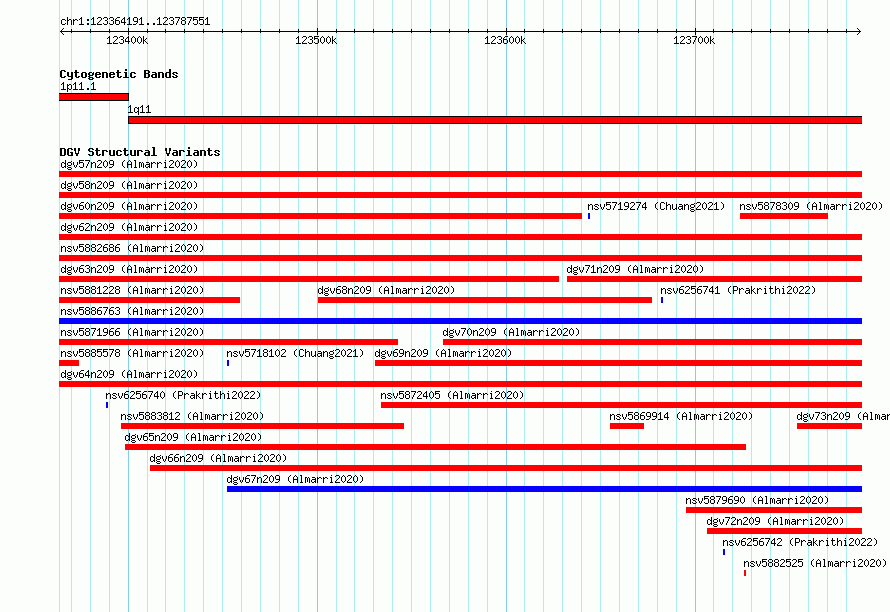Click the dgv72n209 red variant bar
The image size is (890, 612).
784,531
